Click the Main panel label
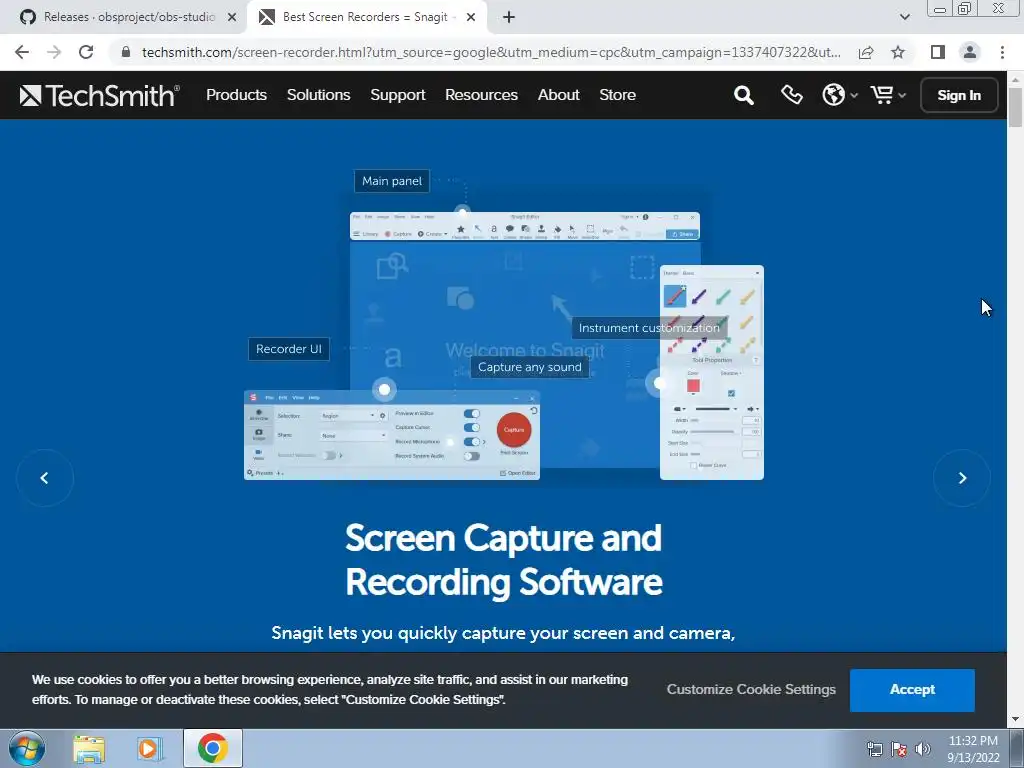Viewport: 1024px width, 768px height. pos(392,181)
